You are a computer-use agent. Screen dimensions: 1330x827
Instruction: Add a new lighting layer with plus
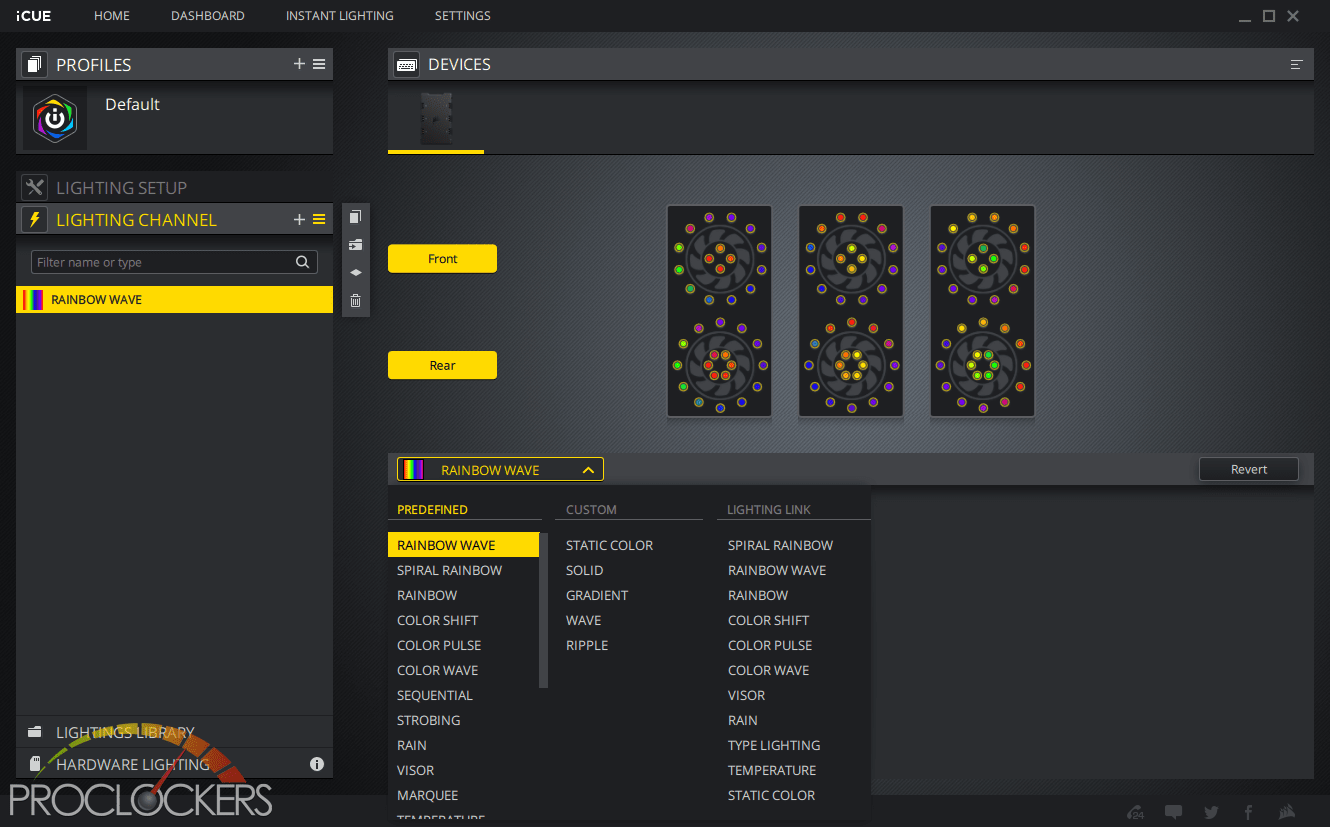click(x=299, y=219)
